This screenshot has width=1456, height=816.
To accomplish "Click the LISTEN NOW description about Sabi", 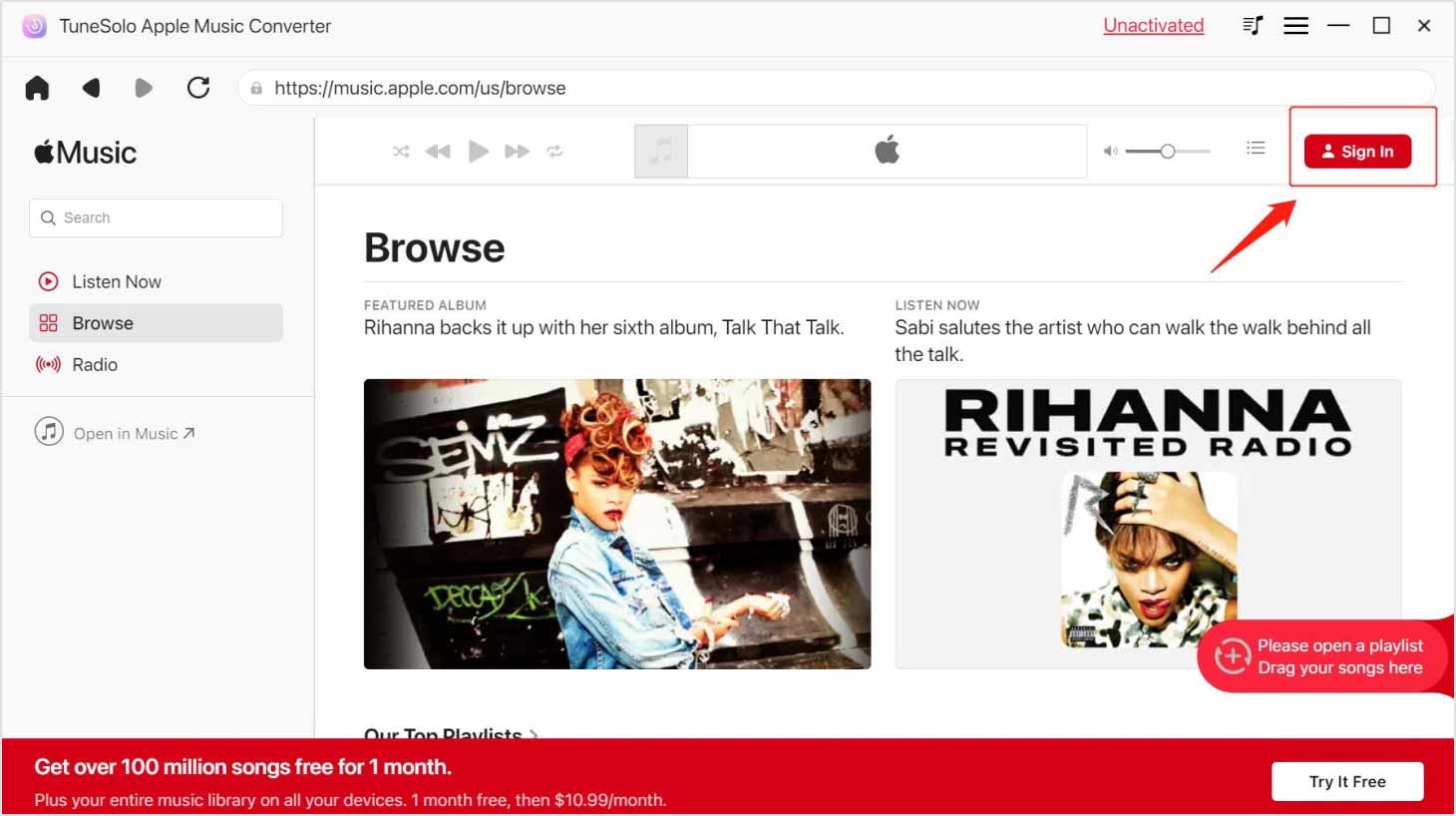I will 1133,340.
